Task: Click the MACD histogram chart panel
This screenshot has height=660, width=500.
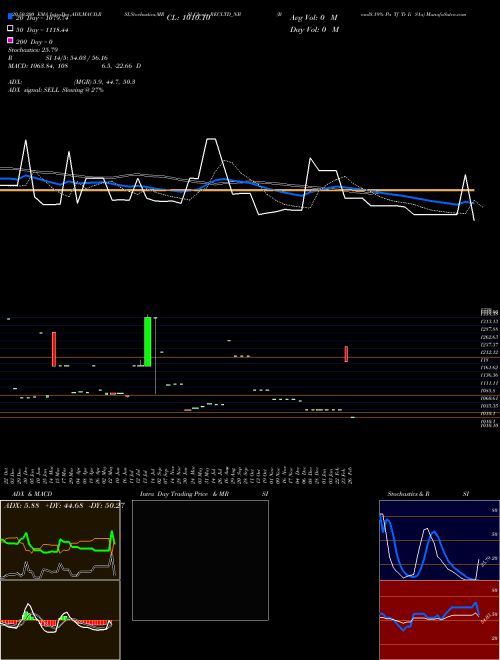Action: (60, 620)
